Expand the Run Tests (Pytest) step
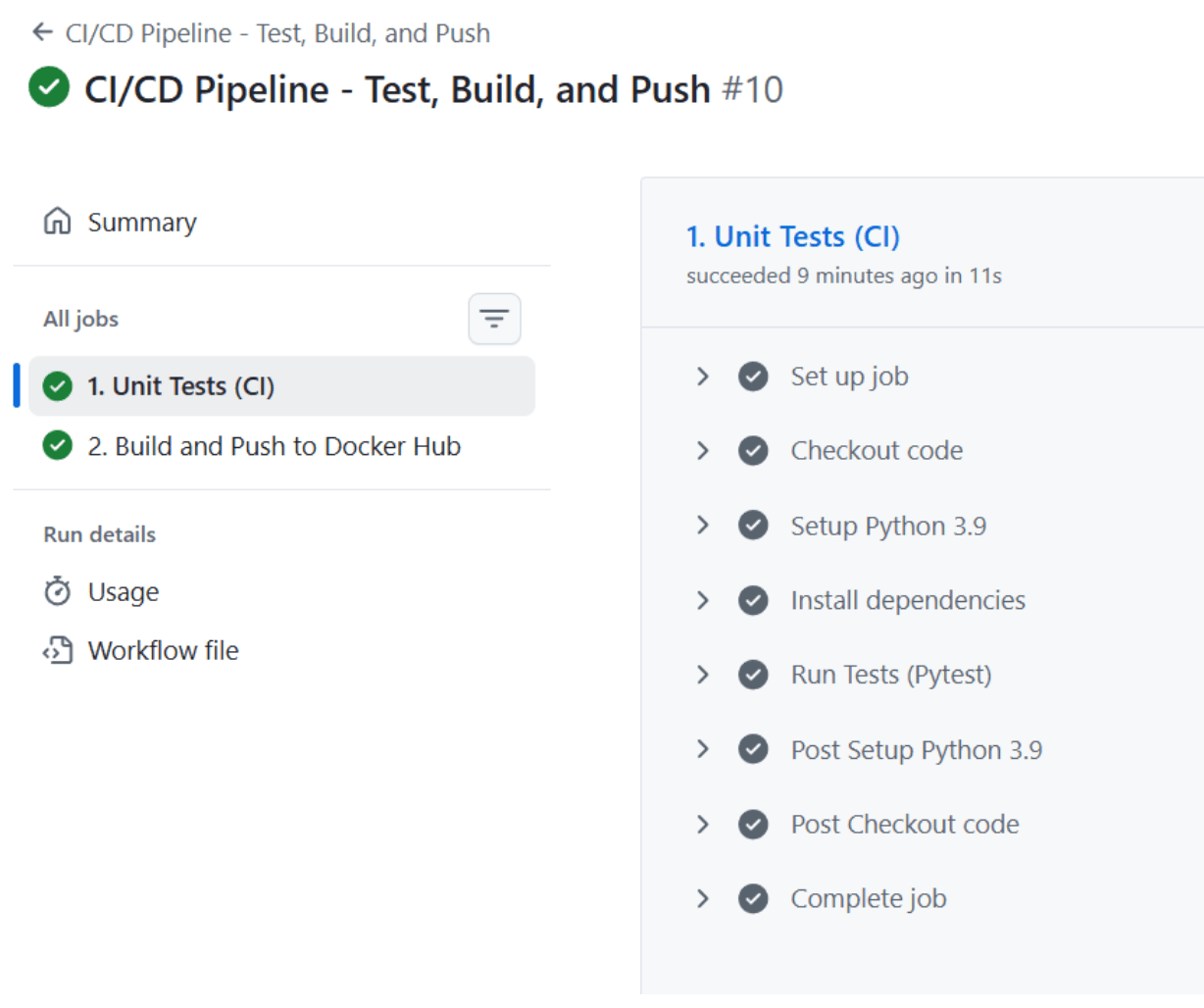Image resolution: width=1204 pixels, height=1008 pixels. click(703, 675)
